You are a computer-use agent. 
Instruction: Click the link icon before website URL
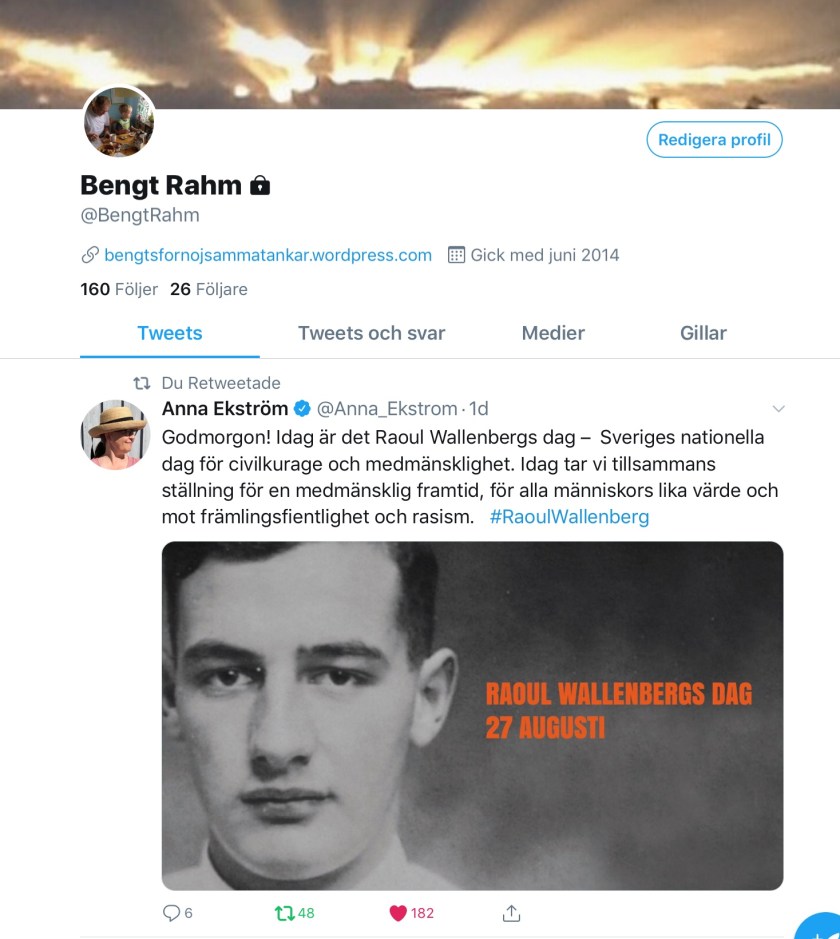(x=90, y=255)
